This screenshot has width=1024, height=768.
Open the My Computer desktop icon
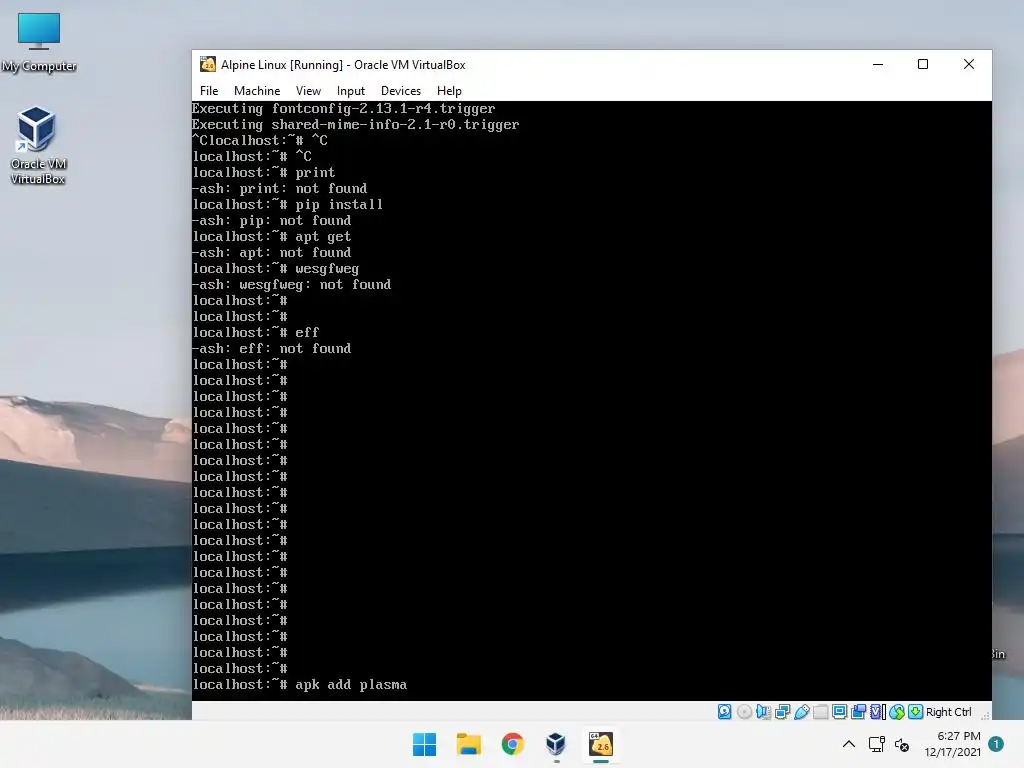tap(39, 42)
